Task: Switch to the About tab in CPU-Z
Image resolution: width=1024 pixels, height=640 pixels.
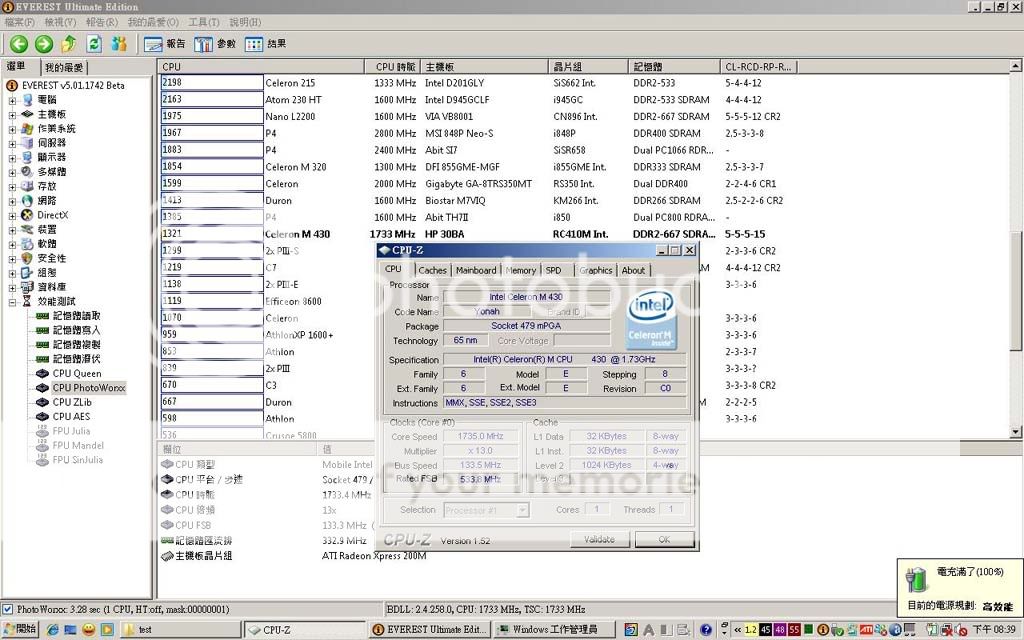Action: 633,270
